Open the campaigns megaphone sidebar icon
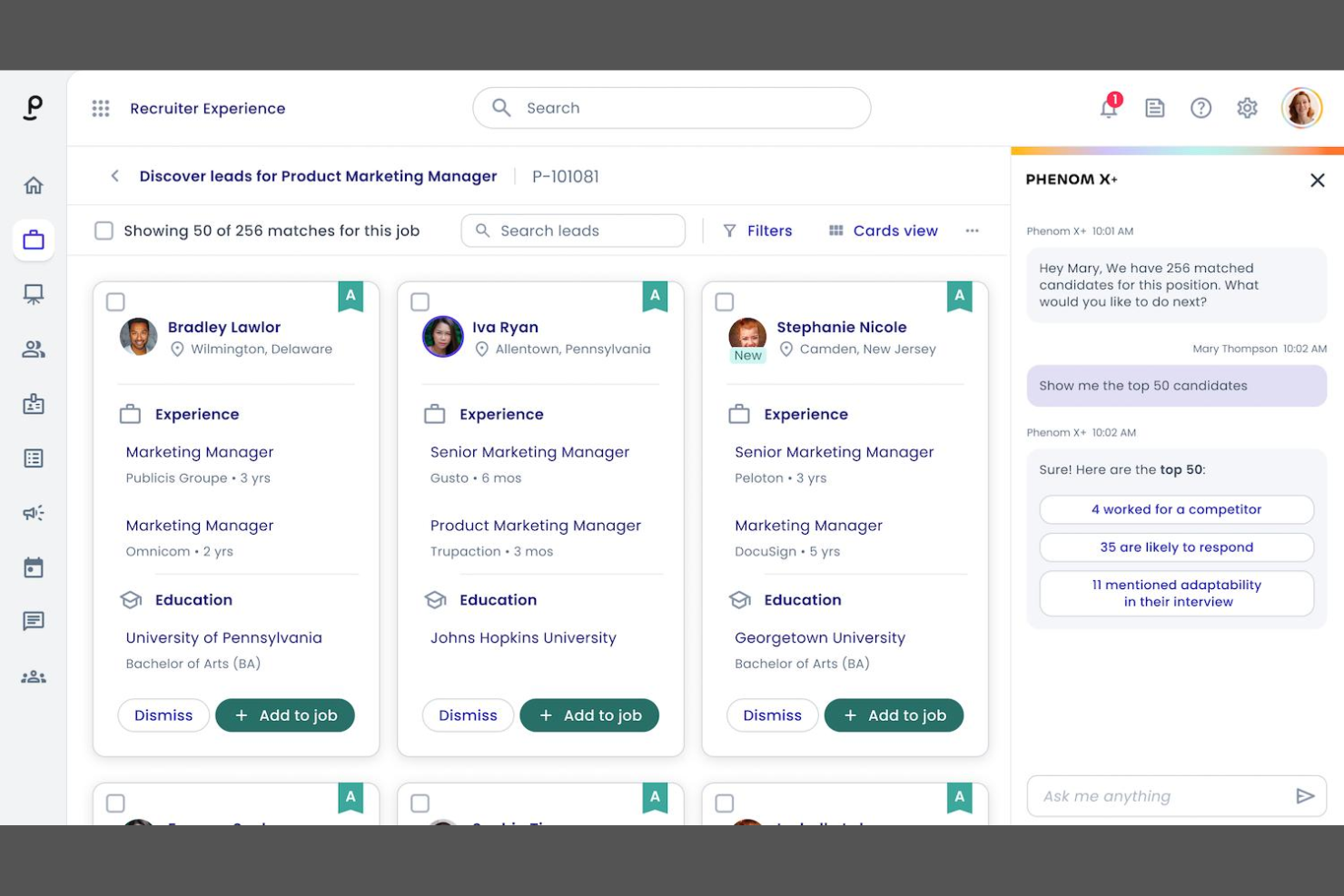This screenshot has height=896, width=1344. (x=34, y=513)
